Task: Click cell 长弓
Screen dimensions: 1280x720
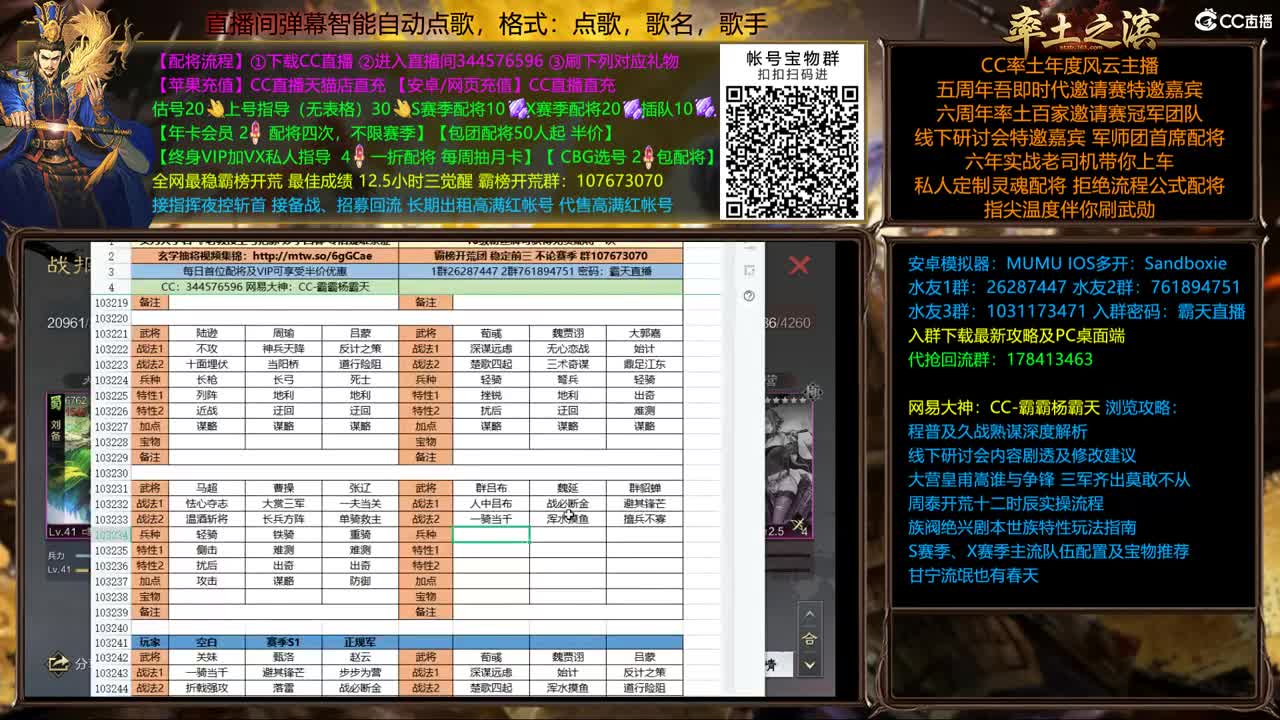Action: (283, 380)
